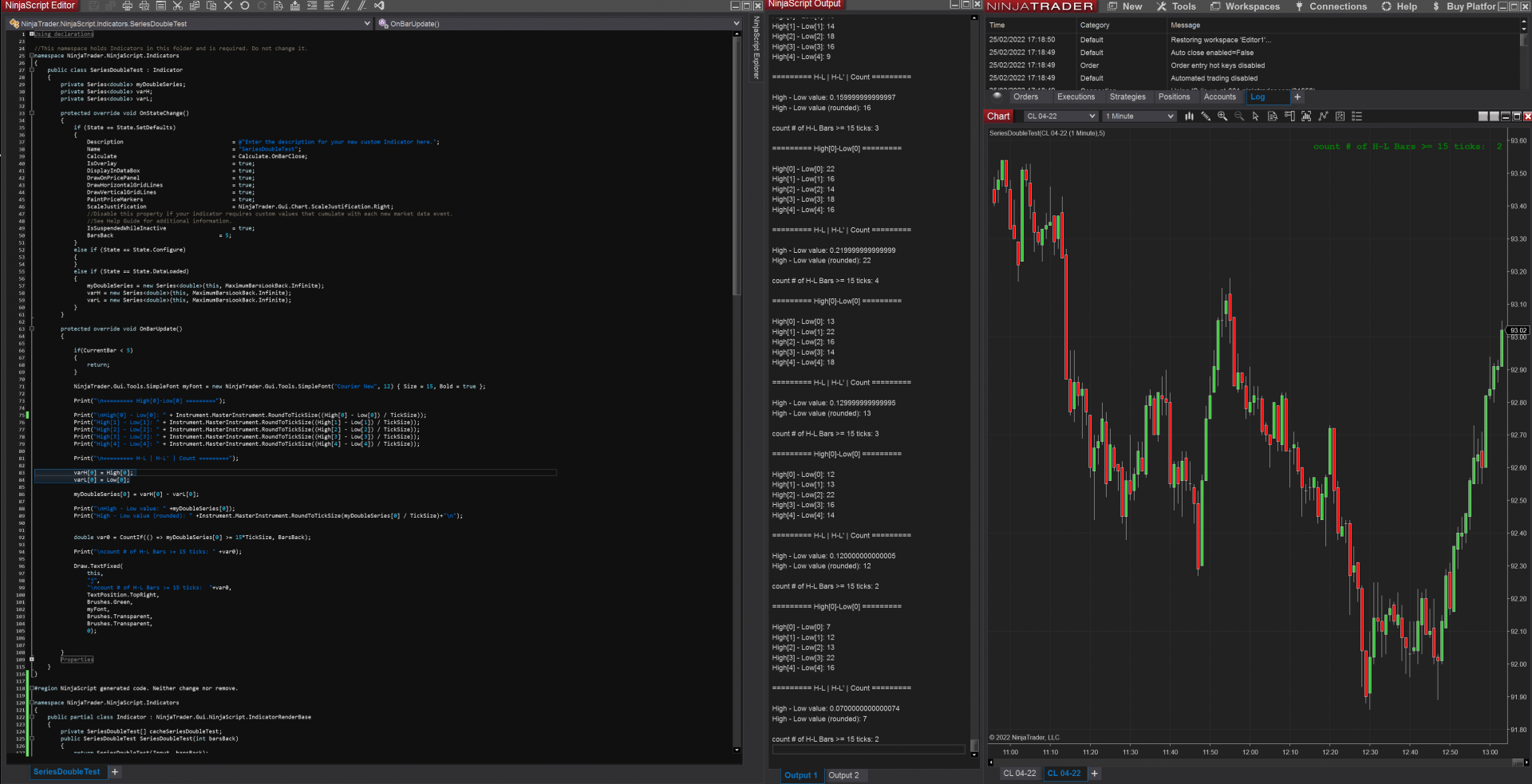Add a new editor tab beside SeriesDoubleTest
Image resolution: width=1532 pixels, height=784 pixels.
coord(115,772)
